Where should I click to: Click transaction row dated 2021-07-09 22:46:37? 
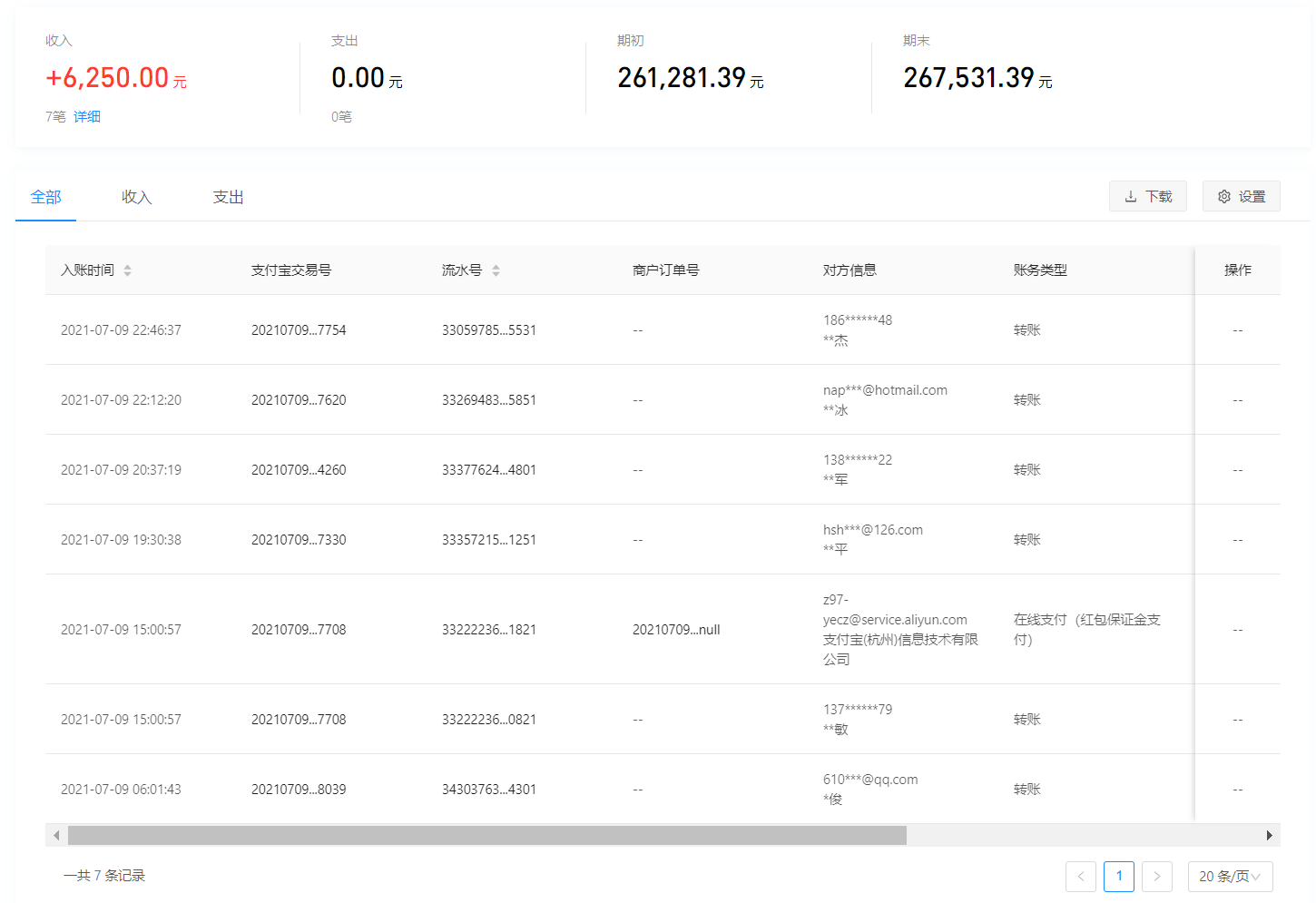(x=121, y=330)
